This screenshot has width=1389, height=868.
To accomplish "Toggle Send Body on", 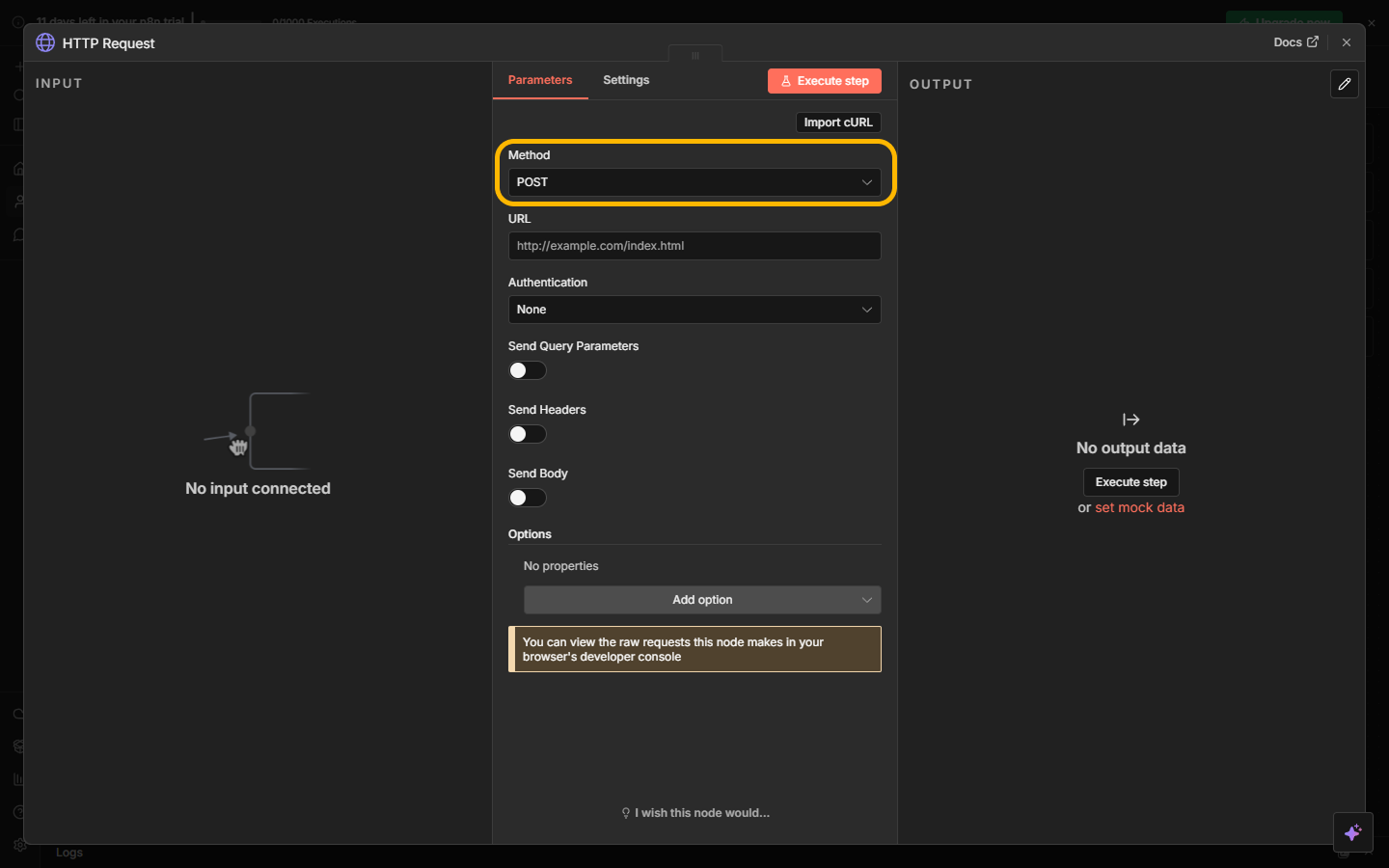I will tap(527, 498).
